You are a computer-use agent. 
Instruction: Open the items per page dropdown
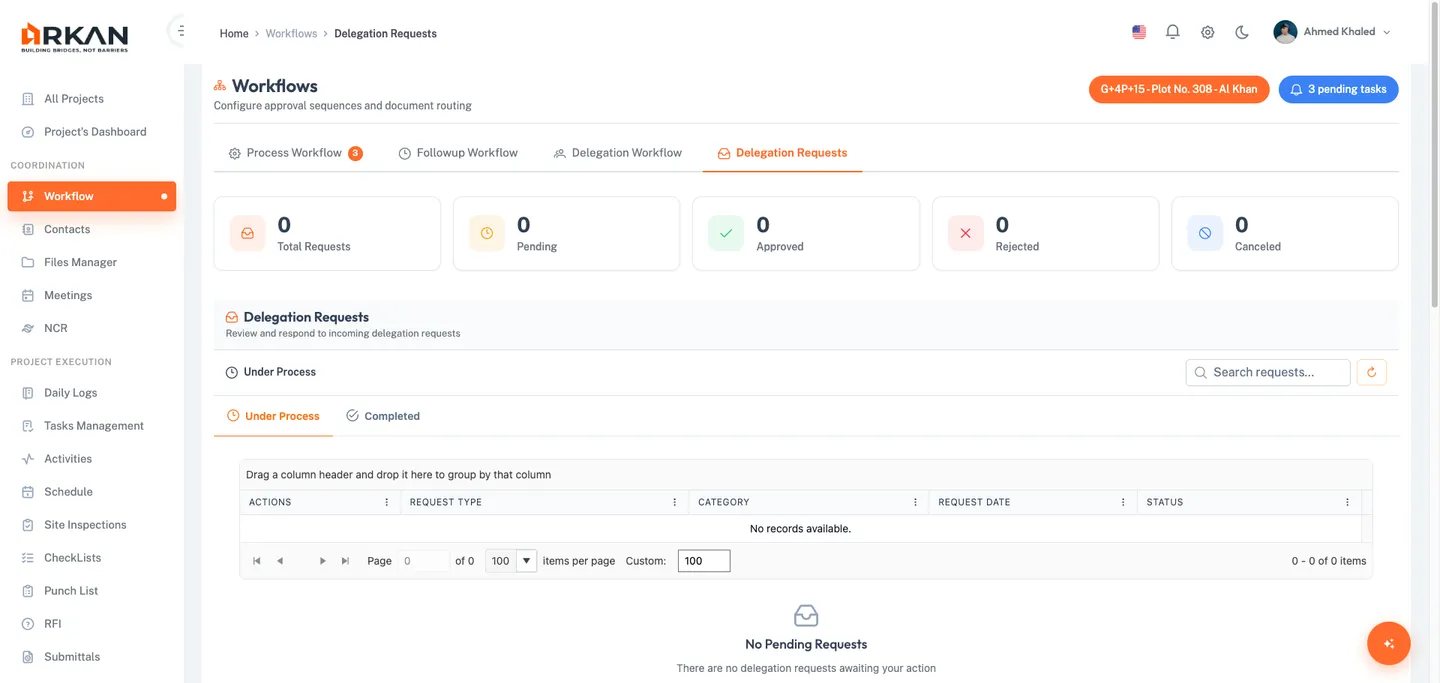coord(526,561)
